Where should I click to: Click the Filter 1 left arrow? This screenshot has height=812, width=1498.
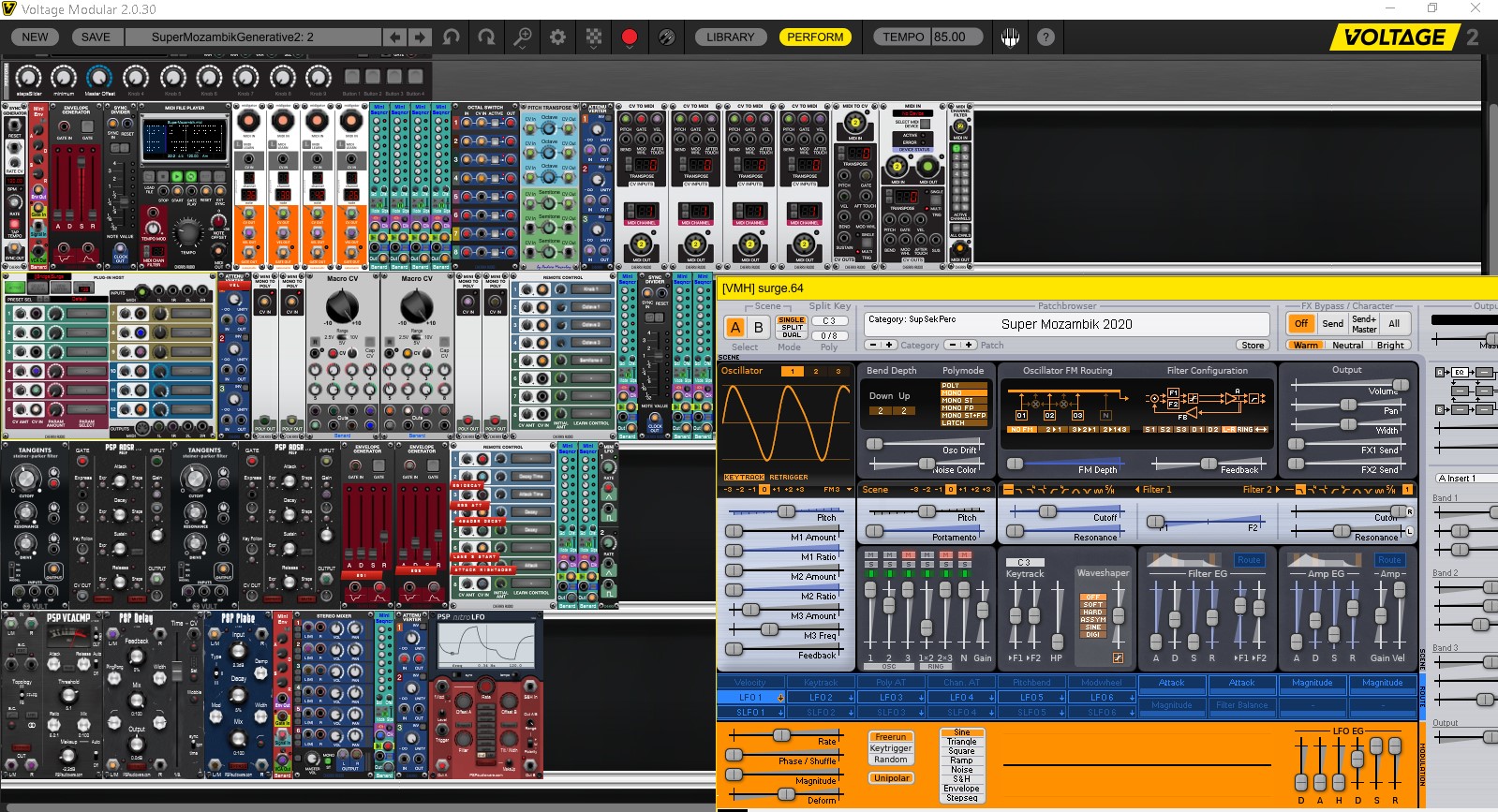pos(1137,489)
